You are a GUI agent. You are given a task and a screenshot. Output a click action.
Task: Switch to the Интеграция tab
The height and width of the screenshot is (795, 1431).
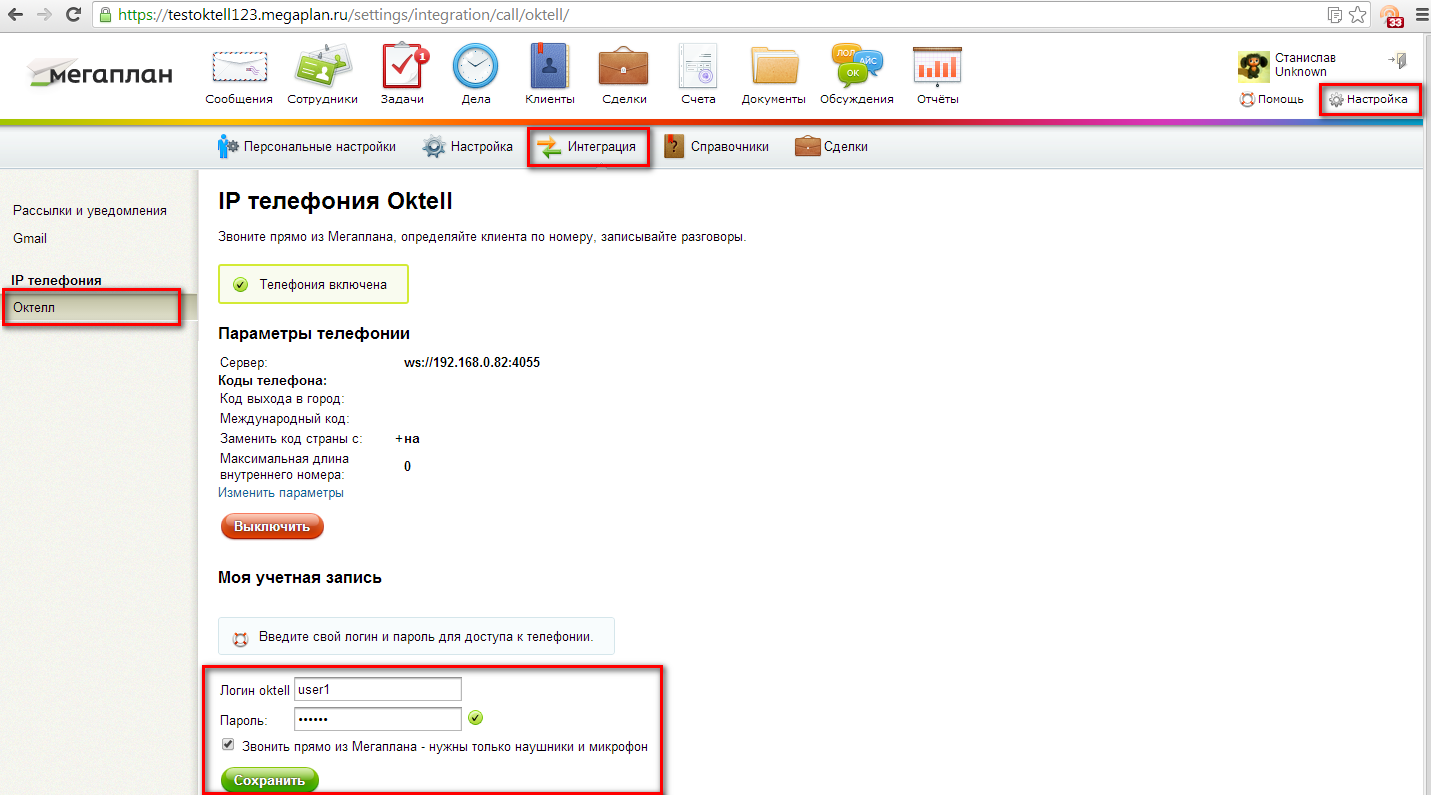588,147
